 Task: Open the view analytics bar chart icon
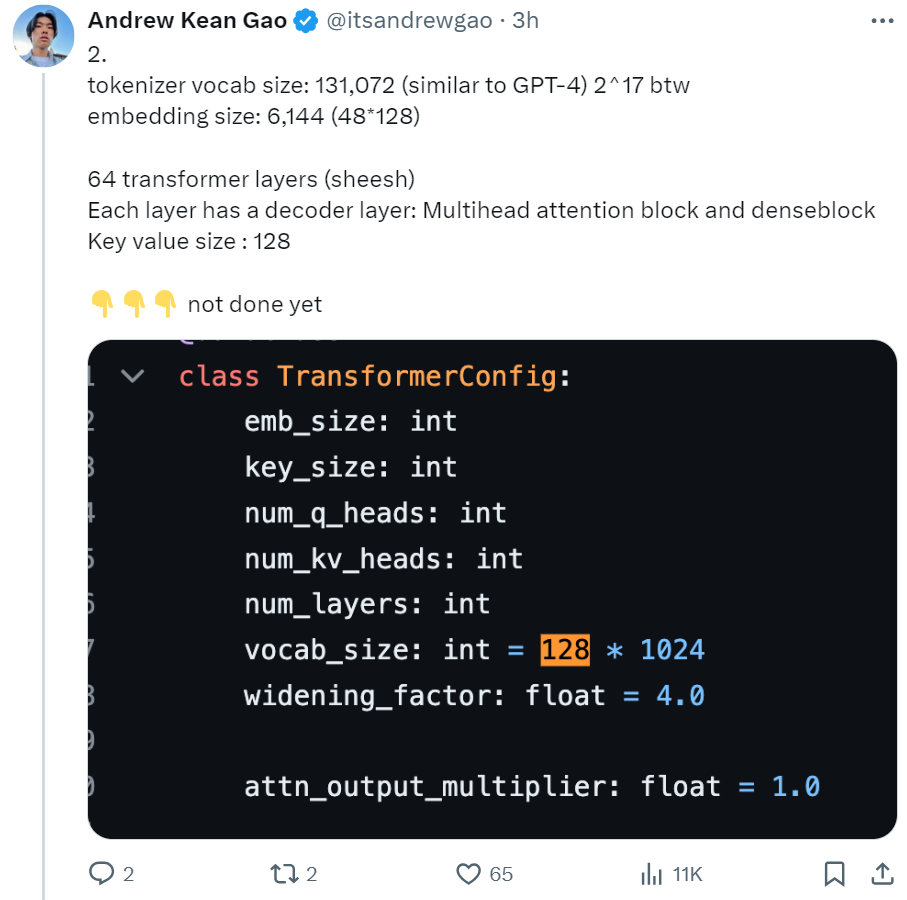click(651, 874)
